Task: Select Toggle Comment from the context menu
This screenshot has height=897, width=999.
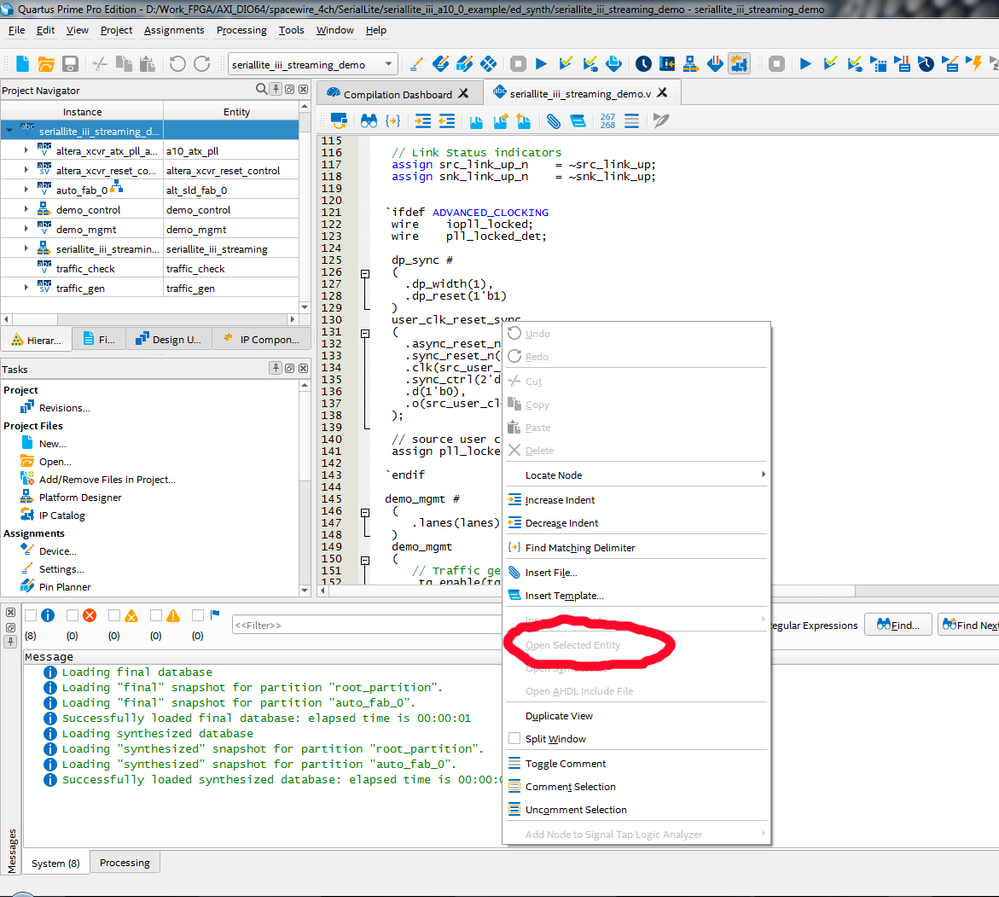Action: click(565, 763)
